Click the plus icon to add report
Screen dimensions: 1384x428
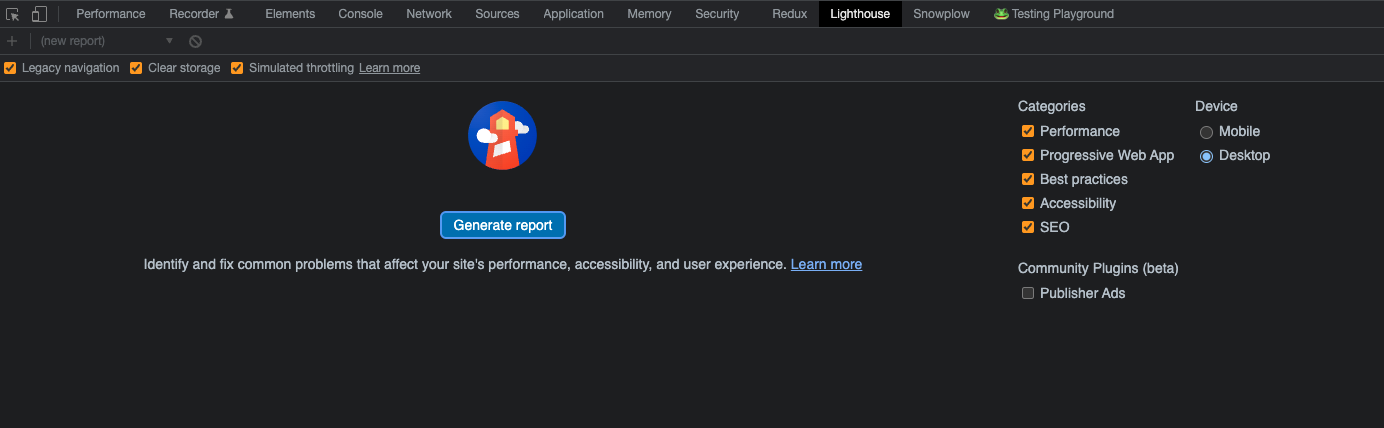pyautogui.click(x=12, y=41)
